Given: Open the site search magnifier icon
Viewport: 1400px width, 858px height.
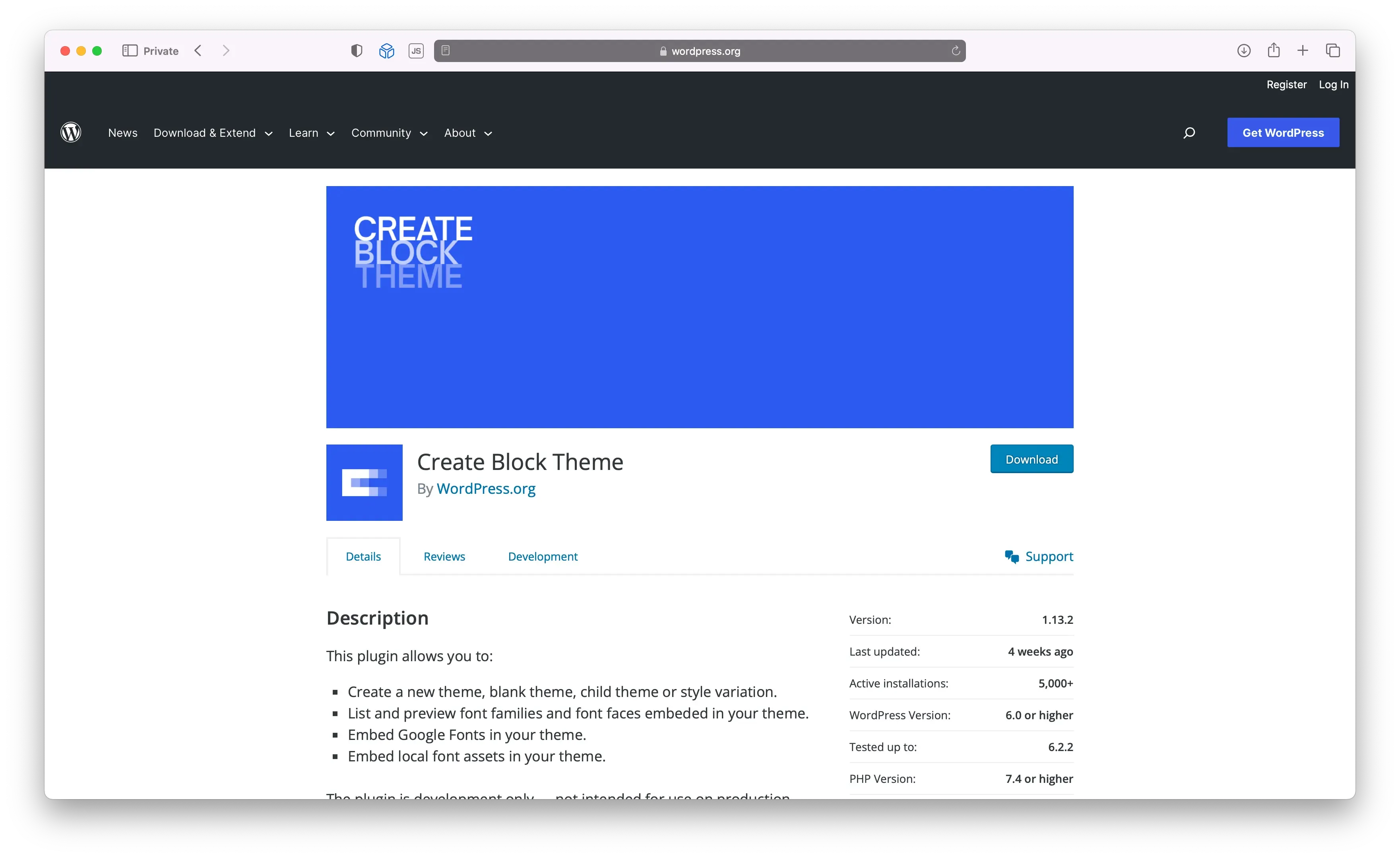Looking at the screenshot, I should 1189,132.
